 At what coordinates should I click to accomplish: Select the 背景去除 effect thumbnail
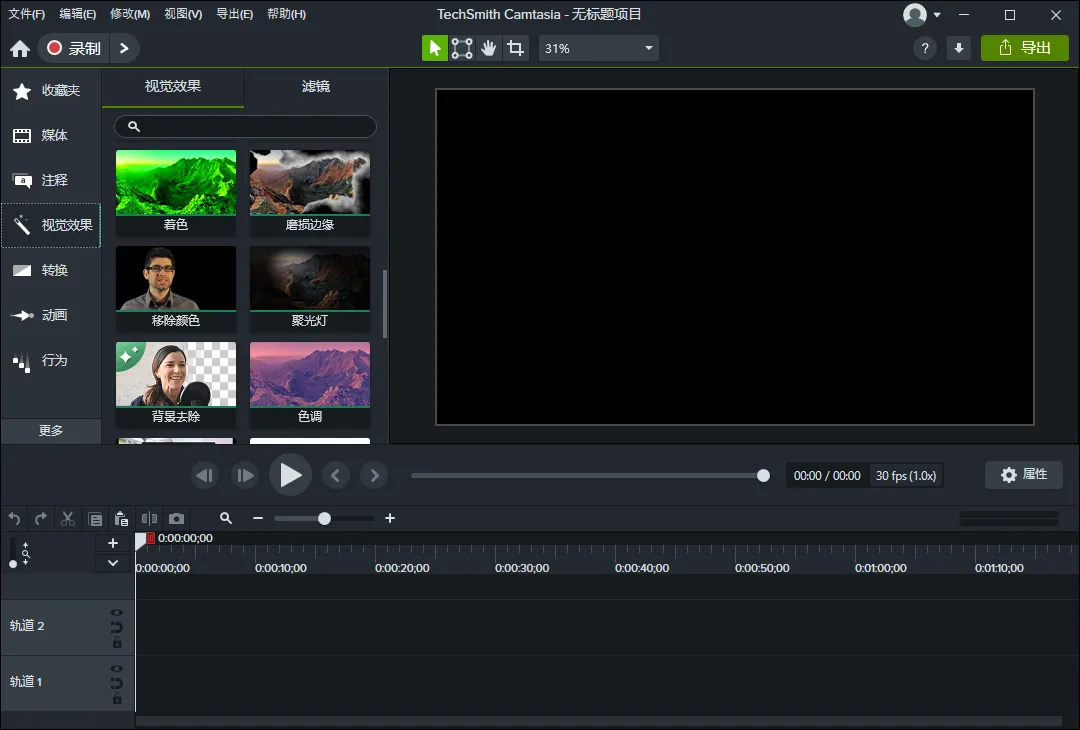(x=176, y=375)
